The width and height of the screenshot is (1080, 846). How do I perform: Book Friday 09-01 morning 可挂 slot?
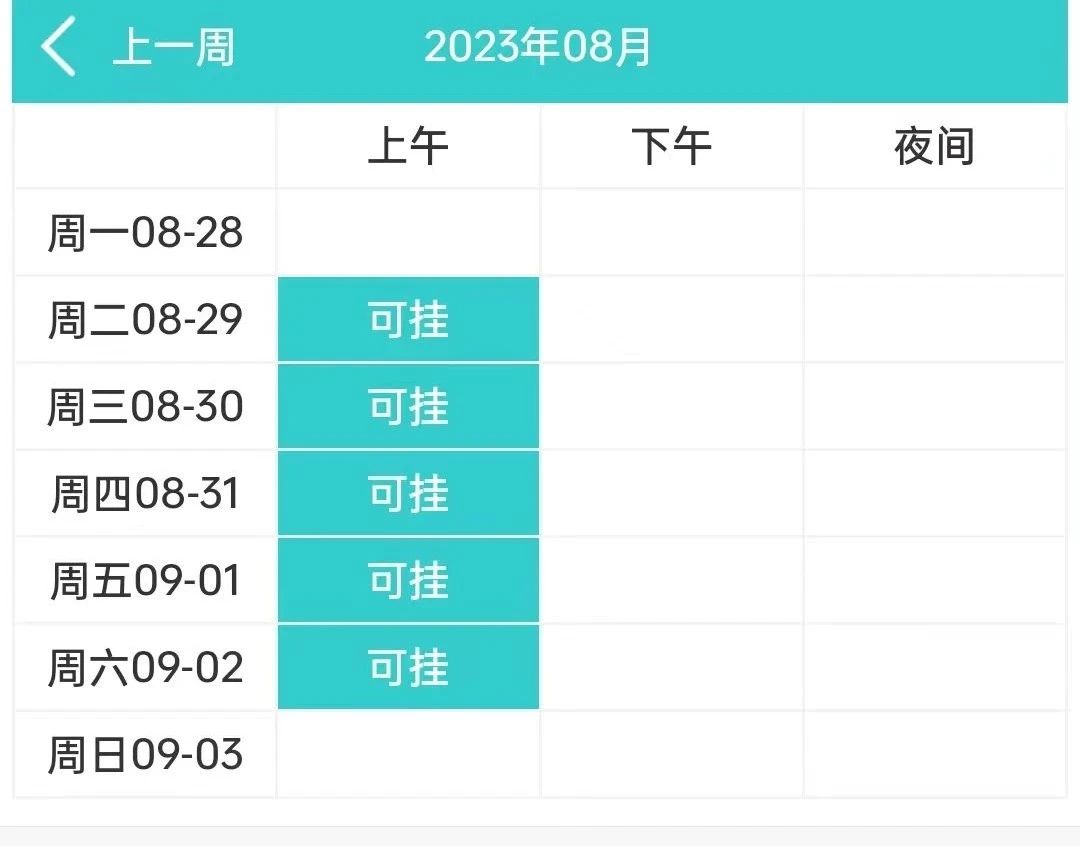tap(408, 580)
